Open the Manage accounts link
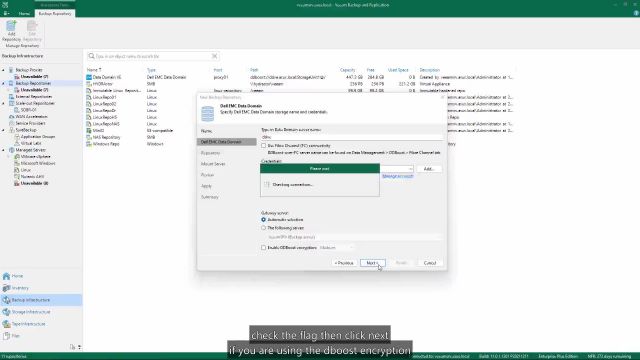 [398, 176]
